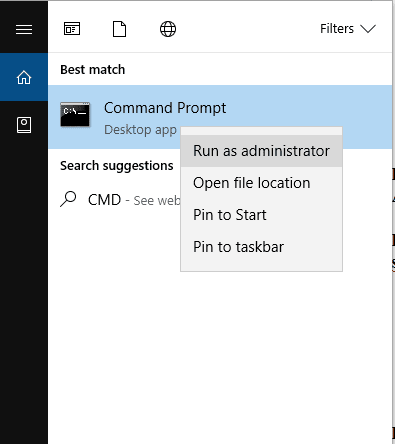The width and height of the screenshot is (395, 448).
Task: Click the Command Prompt black console icon
Action: pos(75,115)
